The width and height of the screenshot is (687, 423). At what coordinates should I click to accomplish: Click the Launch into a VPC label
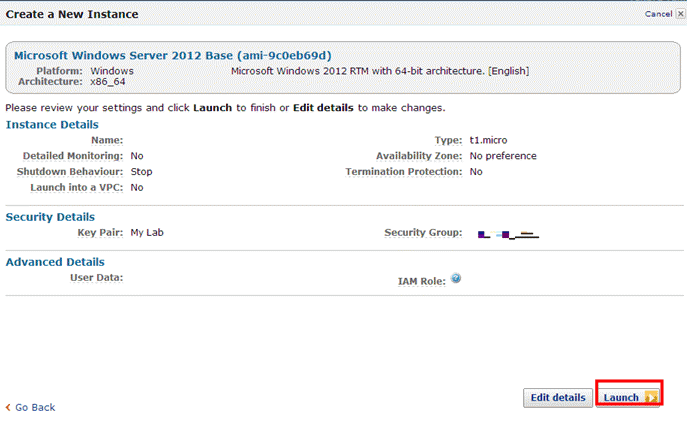tap(77, 188)
